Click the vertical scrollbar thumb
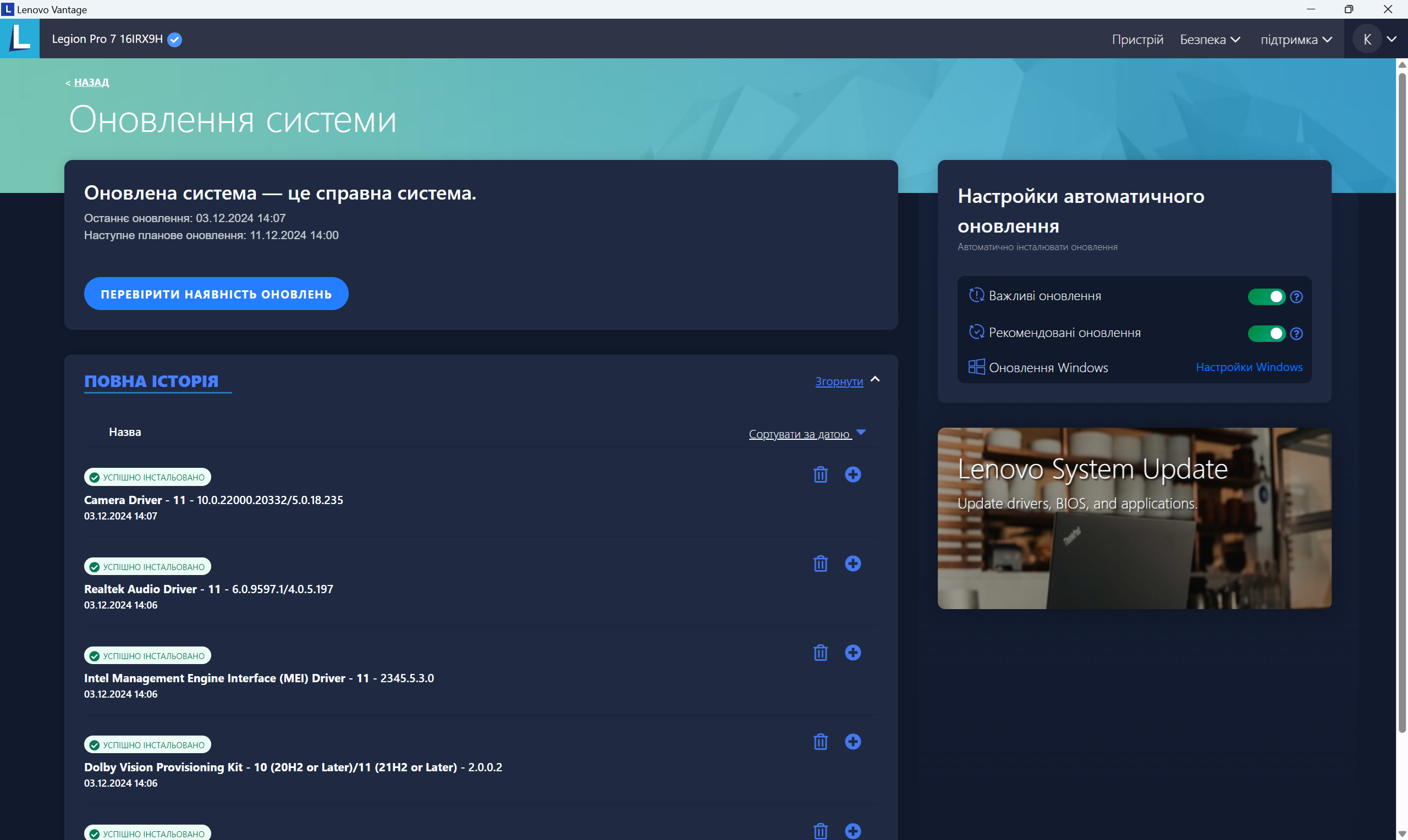 click(x=1402, y=402)
